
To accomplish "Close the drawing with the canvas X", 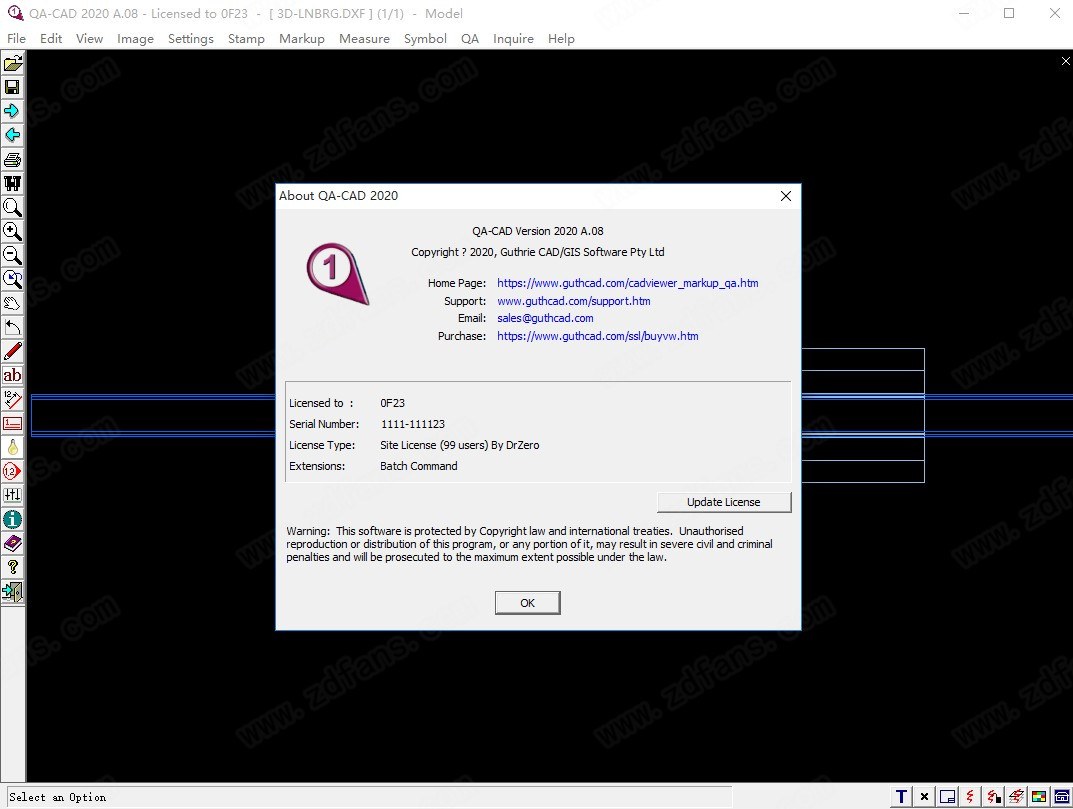I will 1065,62.
